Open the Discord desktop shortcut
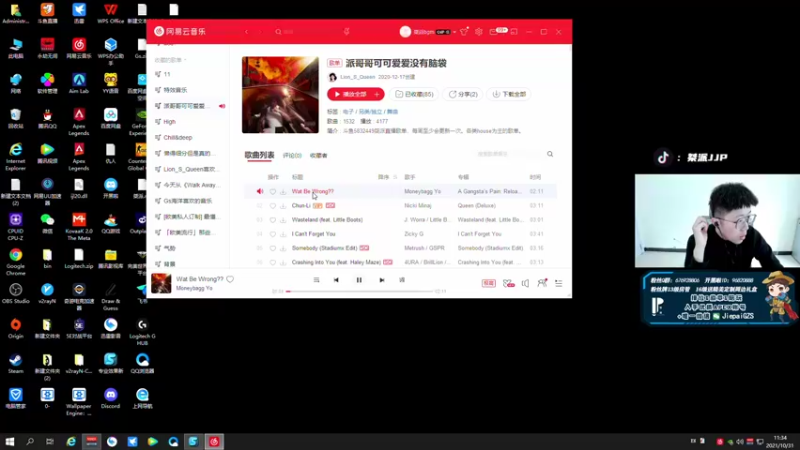Image resolution: width=800 pixels, height=450 pixels. coord(110,399)
